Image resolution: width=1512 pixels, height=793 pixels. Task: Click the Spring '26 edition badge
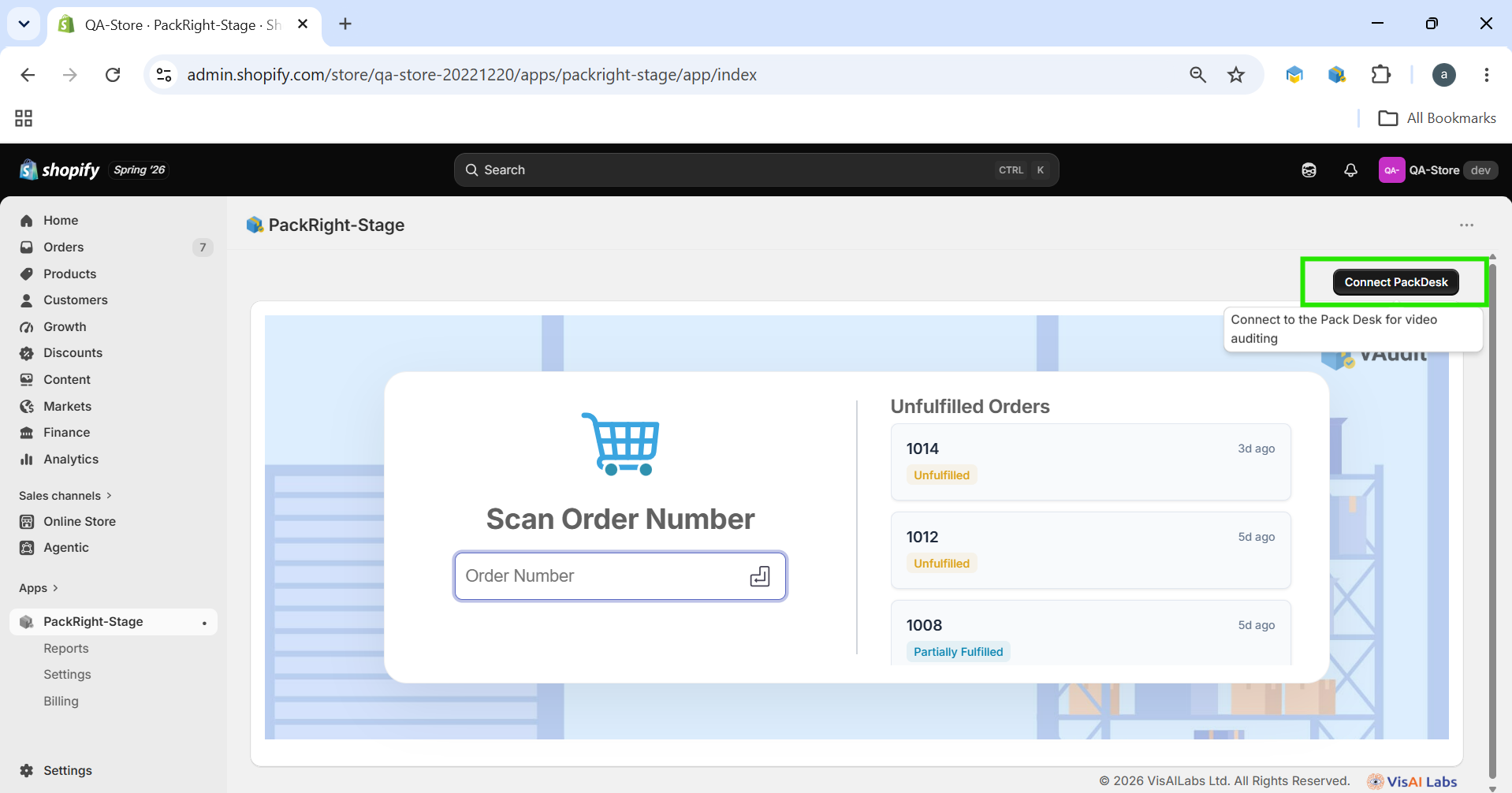[x=140, y=170]
